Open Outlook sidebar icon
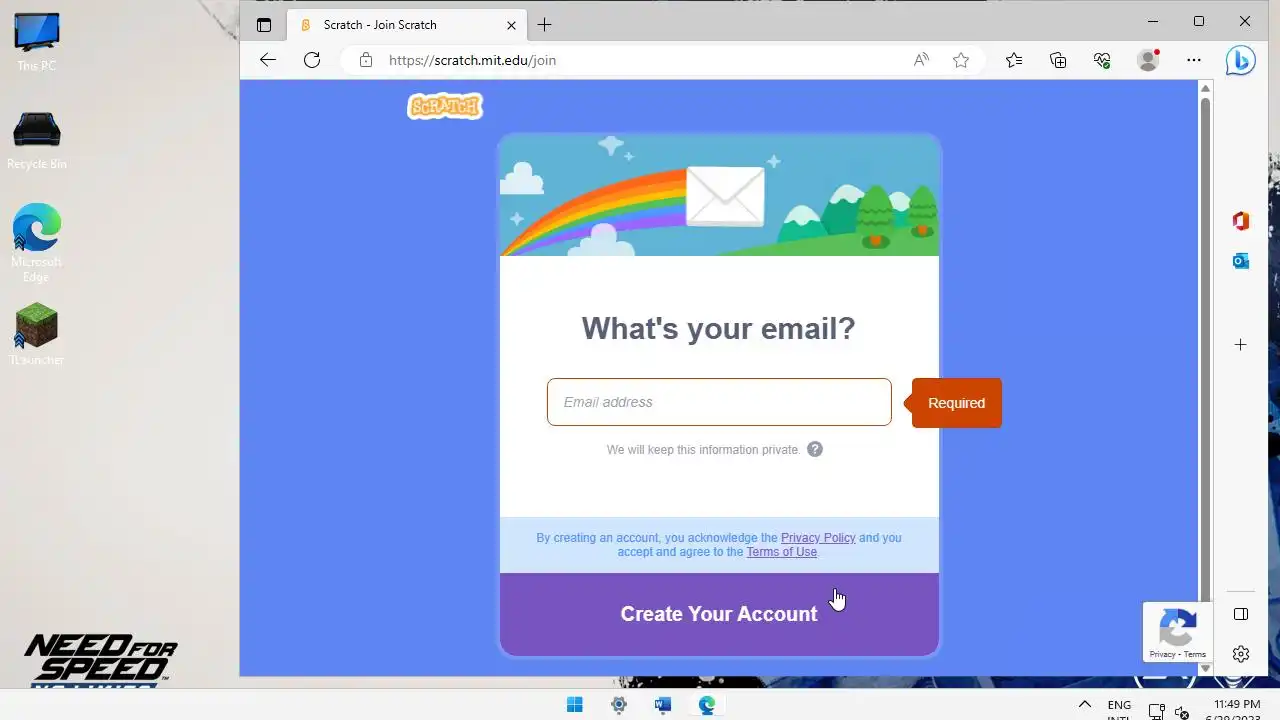The width and height of the screenshot is (1280, 720). (x=1241, y=261)
